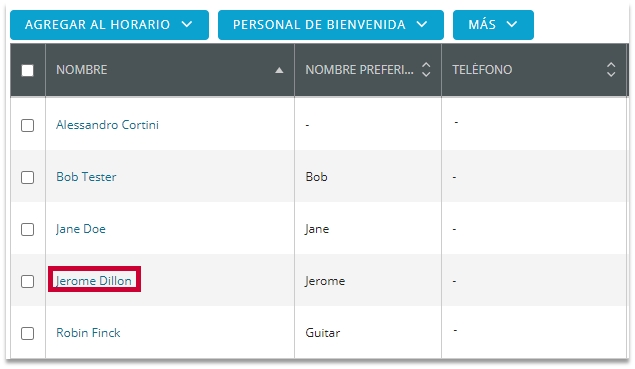Click sort arrows on Teléfono column
This screenshot has height=369, width=635.
611,70
